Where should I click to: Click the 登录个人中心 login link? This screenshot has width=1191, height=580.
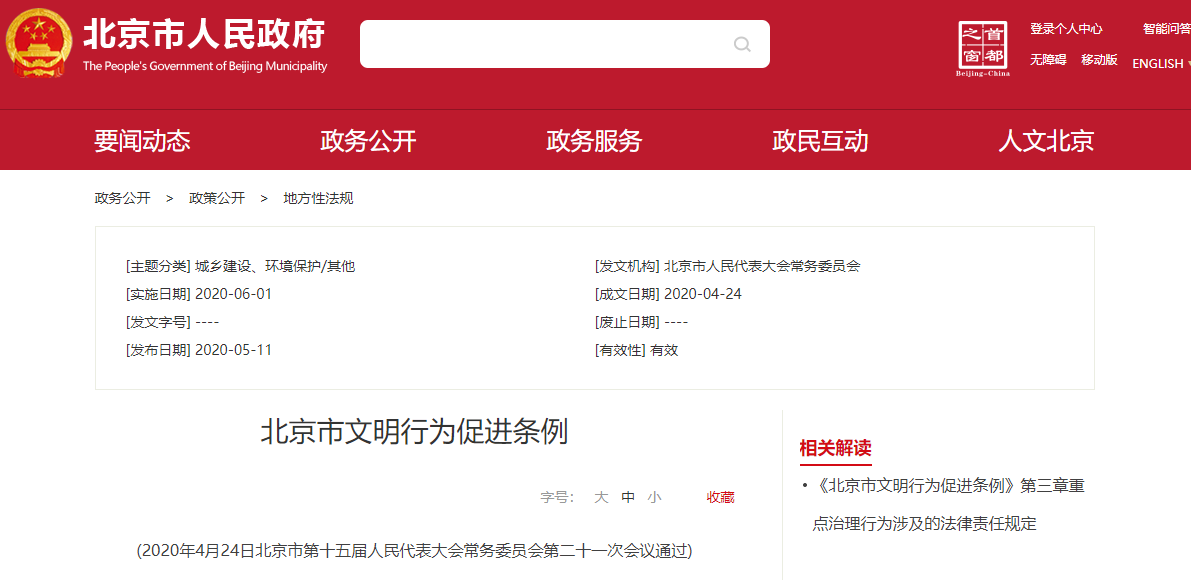(x=1066, y=29)
